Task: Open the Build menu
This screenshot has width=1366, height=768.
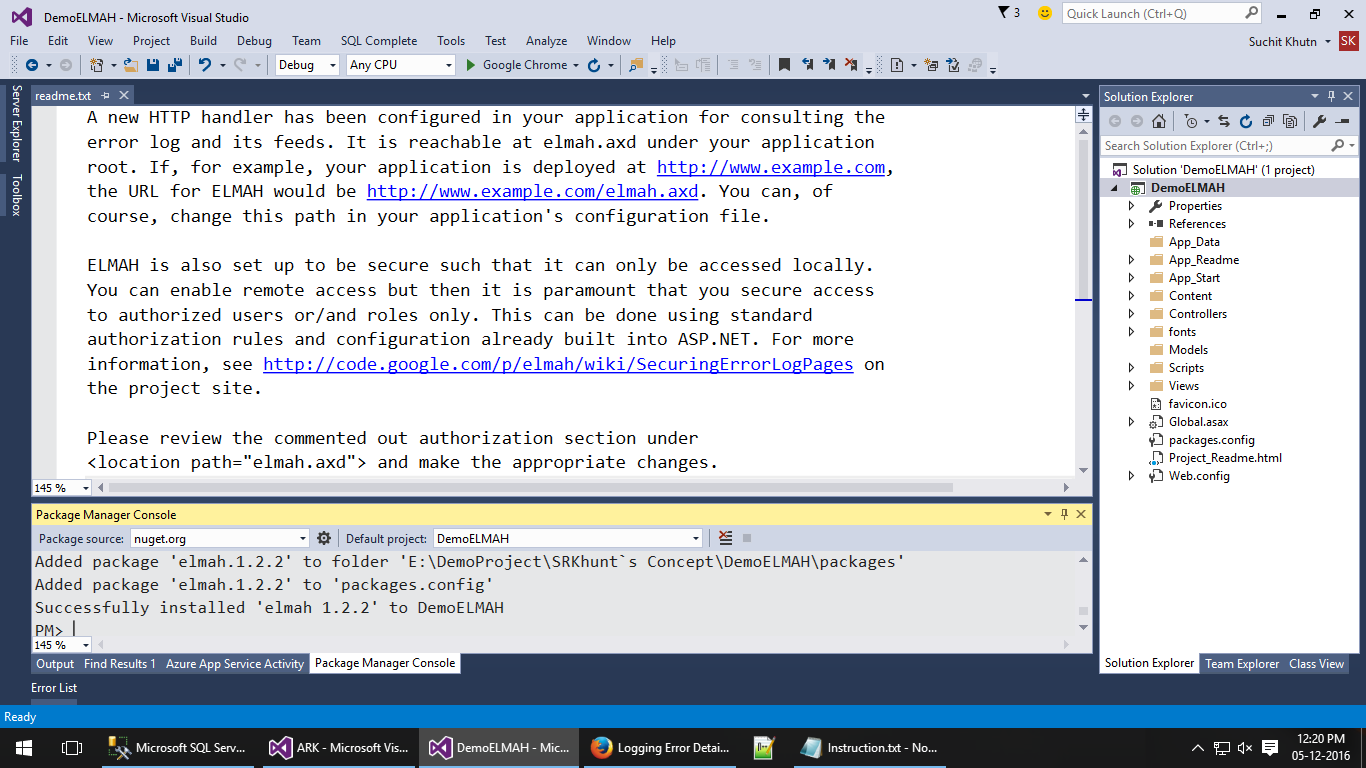Action: (x=203, y=41)
